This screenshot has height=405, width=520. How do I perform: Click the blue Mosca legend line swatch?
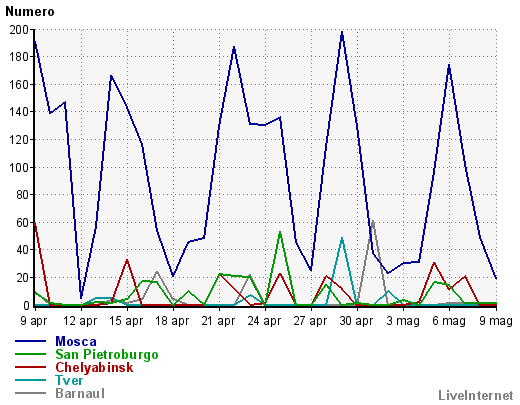(x=30, y=341)
